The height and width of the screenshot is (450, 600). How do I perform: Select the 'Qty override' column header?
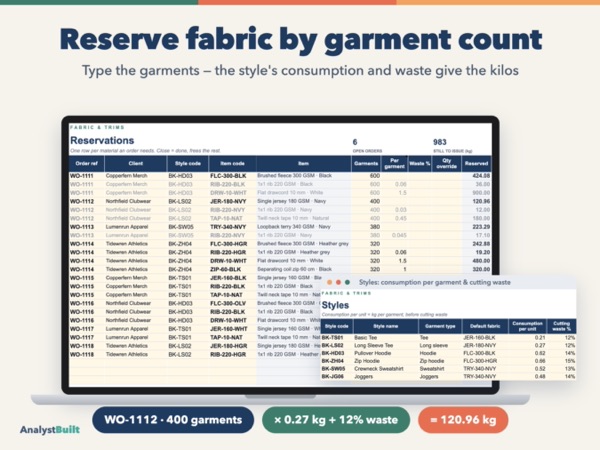(447, 163)
